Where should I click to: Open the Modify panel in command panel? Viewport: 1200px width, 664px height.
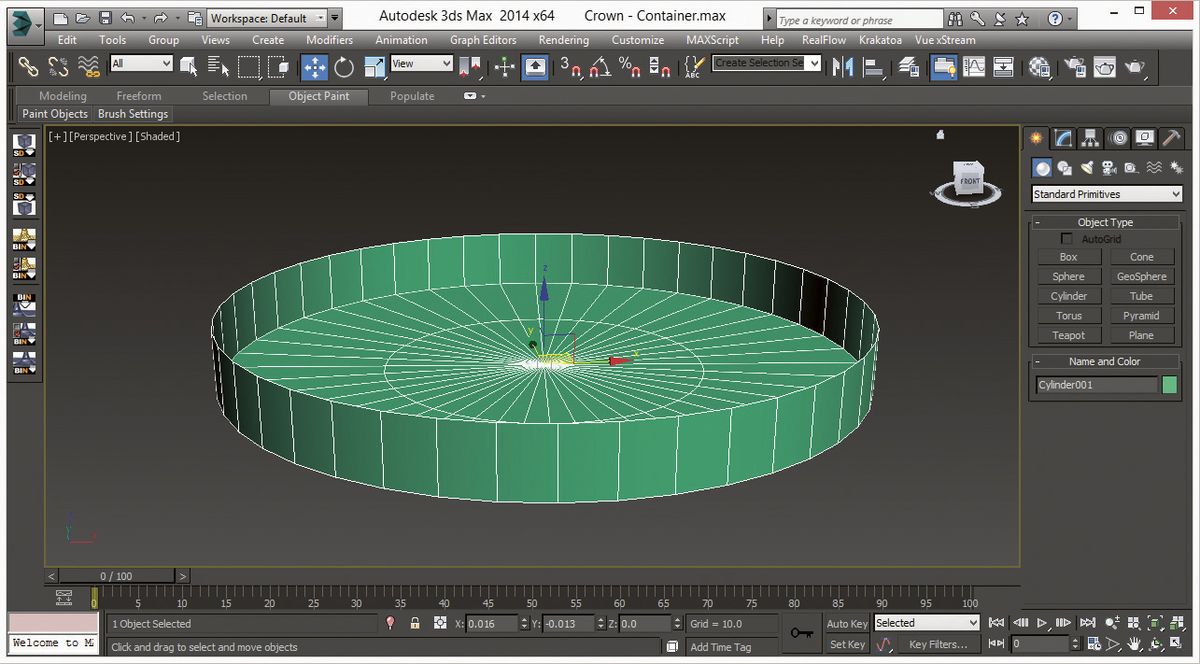coord(1063,138)
